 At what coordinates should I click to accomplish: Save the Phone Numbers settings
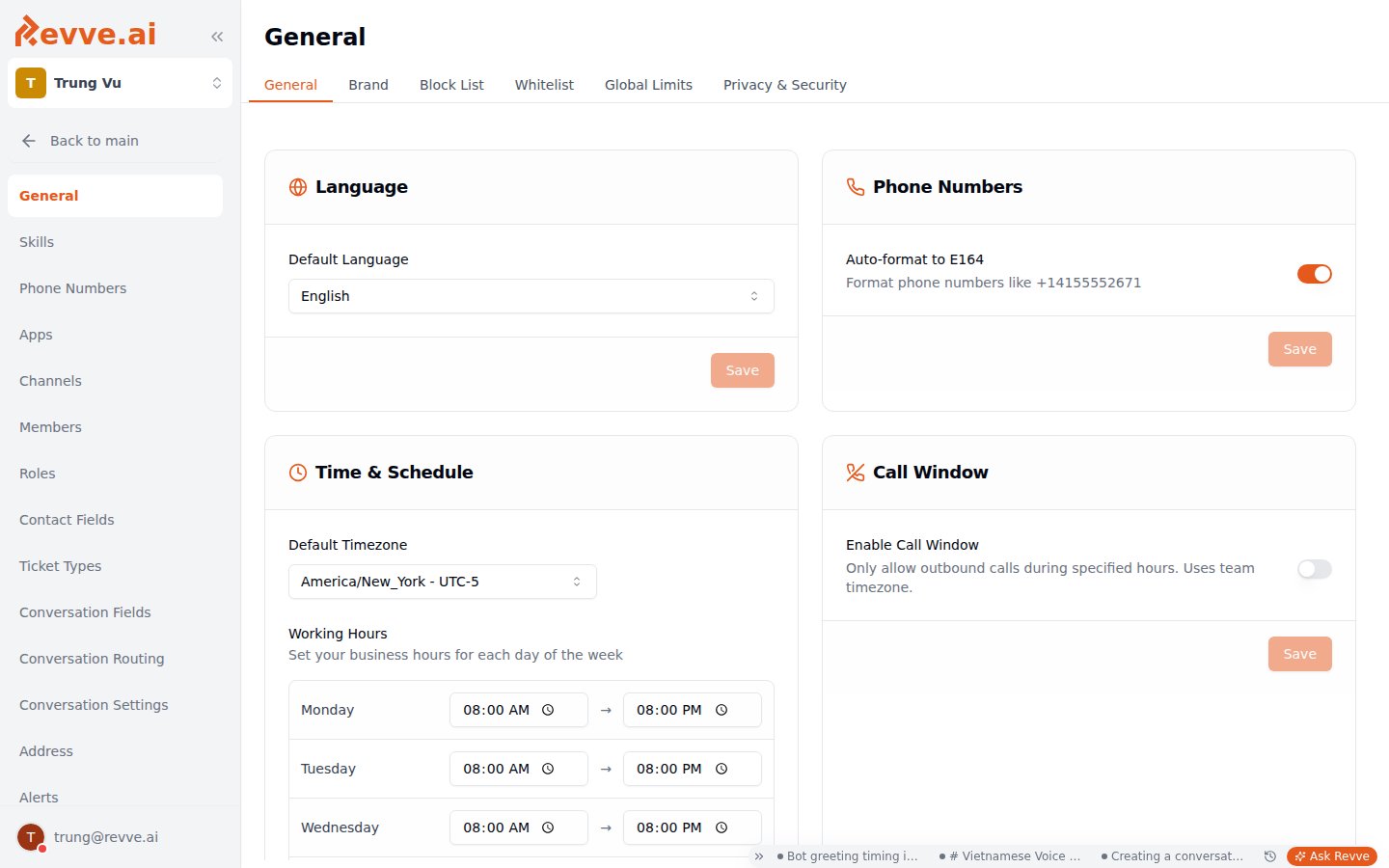click(x=1300, y=349)
